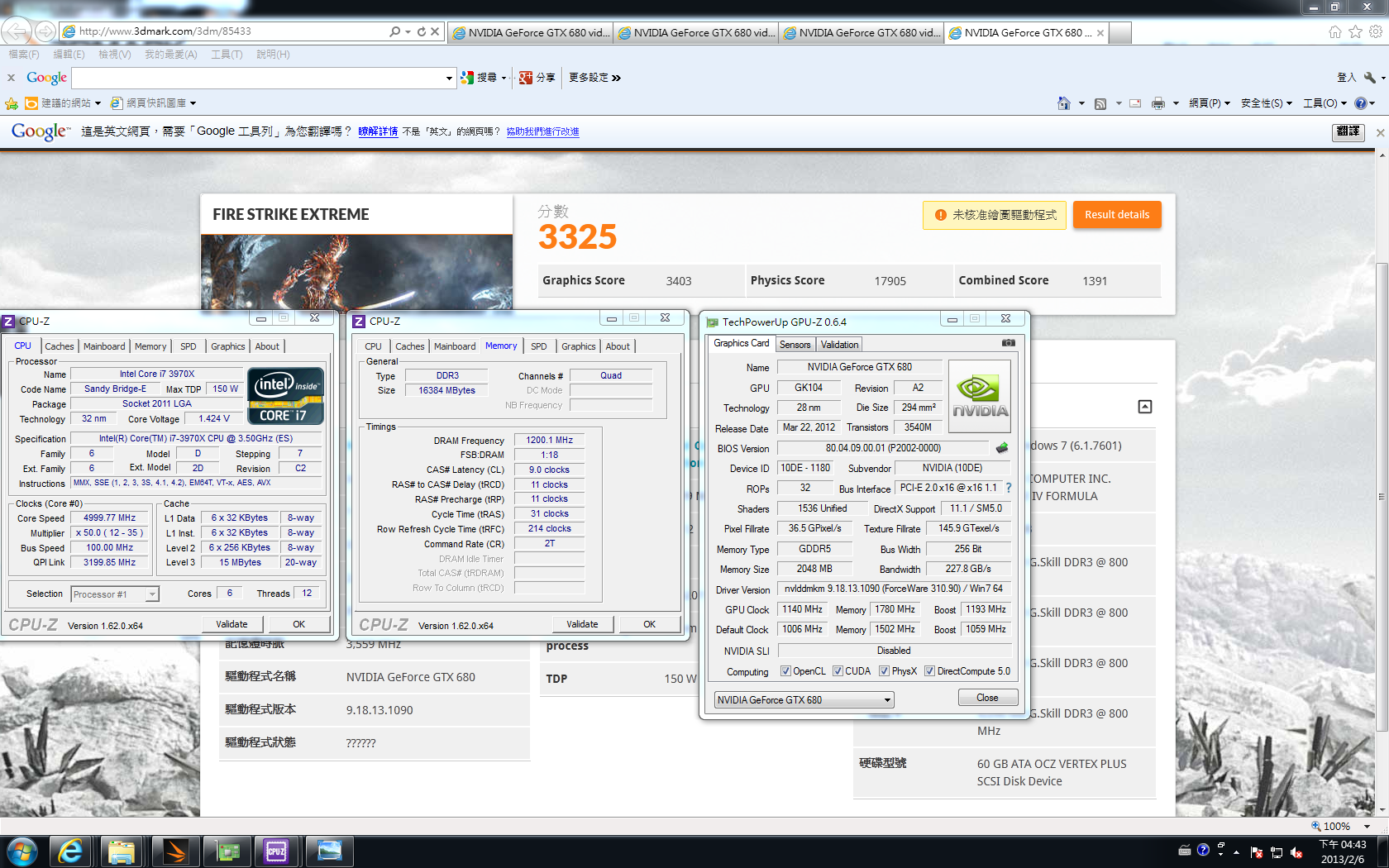The height and width of the screenshot is (868, 1389).
Task: Click the command bar feeds icon
Action: click(1100, 103)
